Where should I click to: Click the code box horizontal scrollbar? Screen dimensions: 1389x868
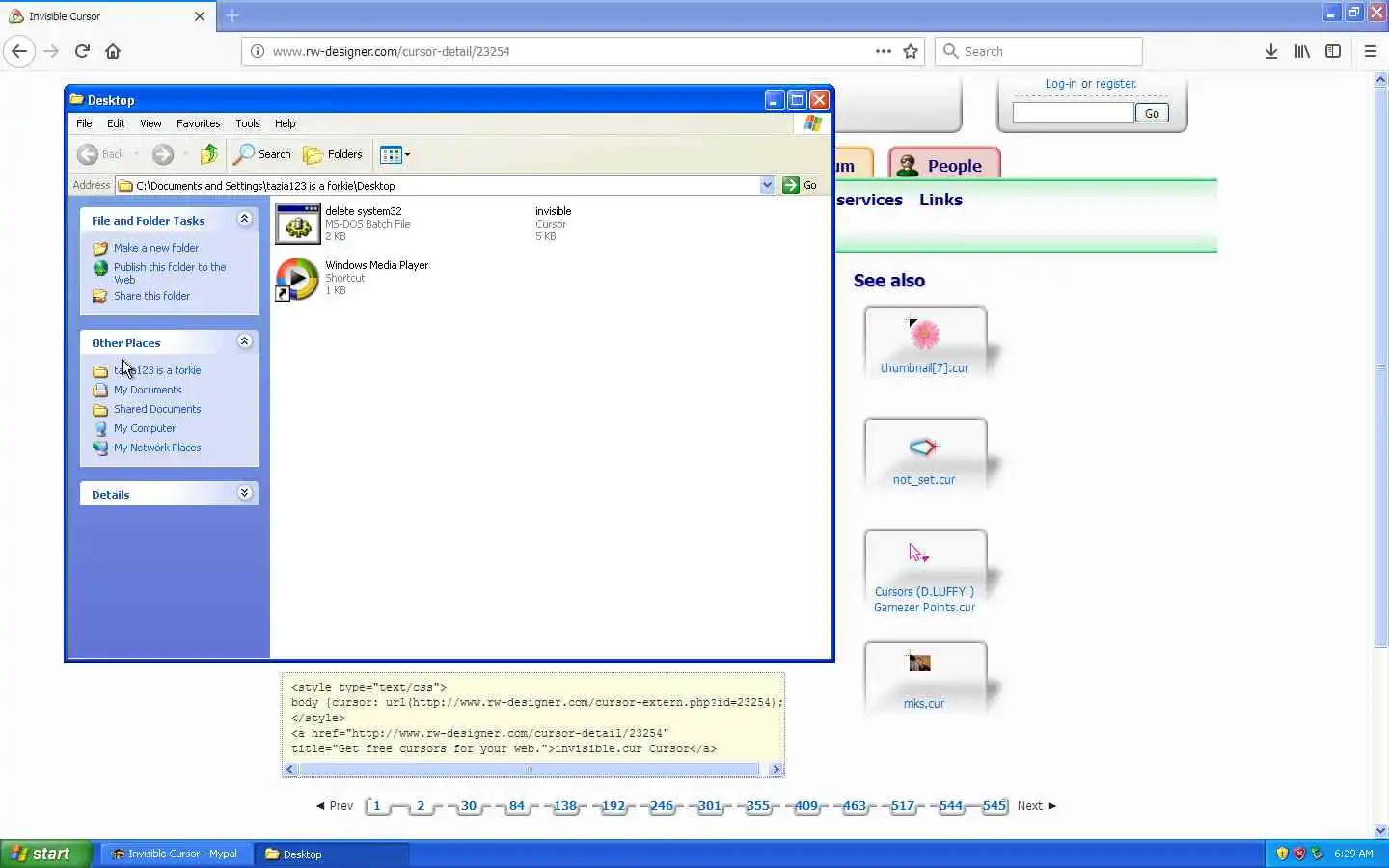[x=530, y=770]
